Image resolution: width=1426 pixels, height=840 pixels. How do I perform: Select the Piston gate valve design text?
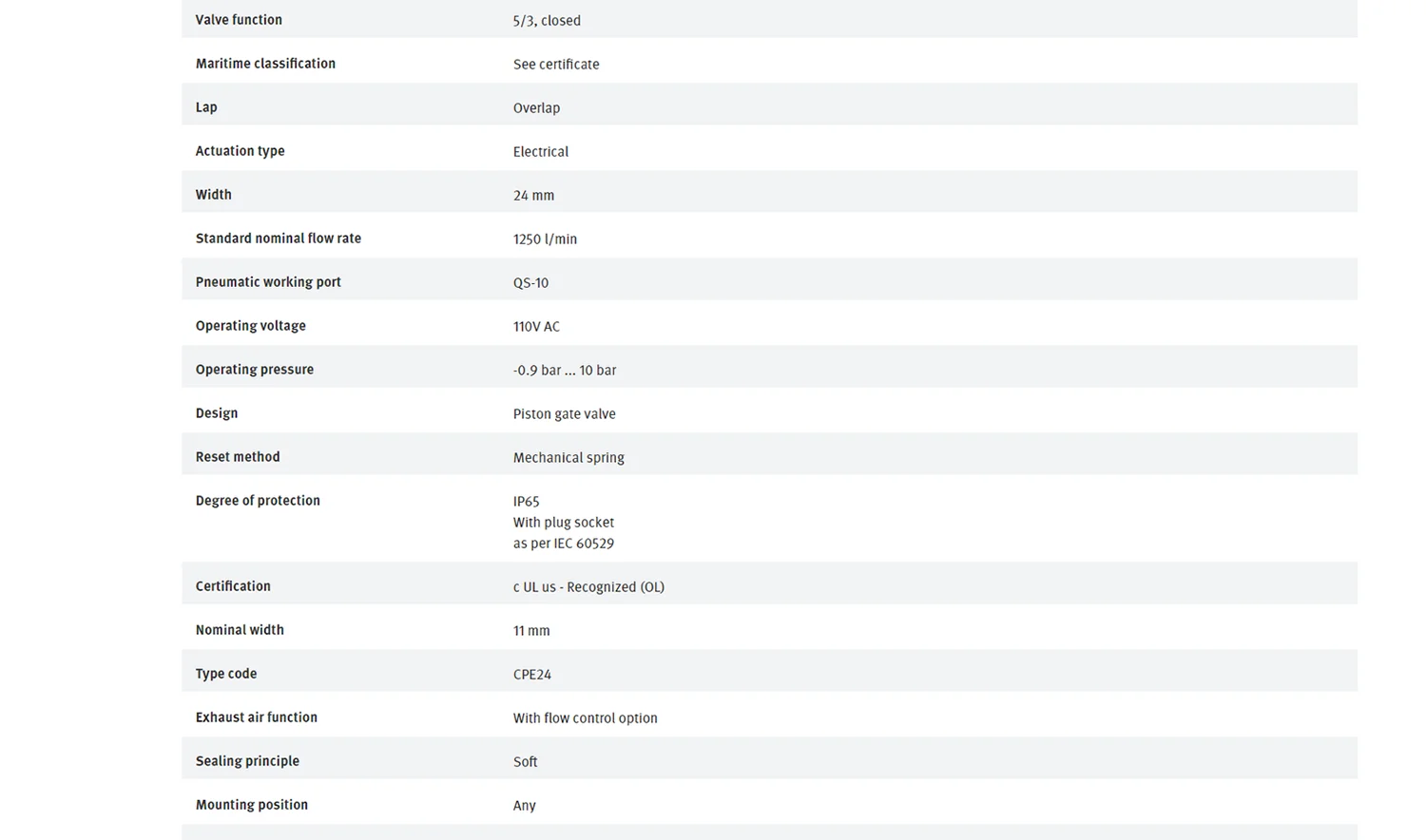565,414
